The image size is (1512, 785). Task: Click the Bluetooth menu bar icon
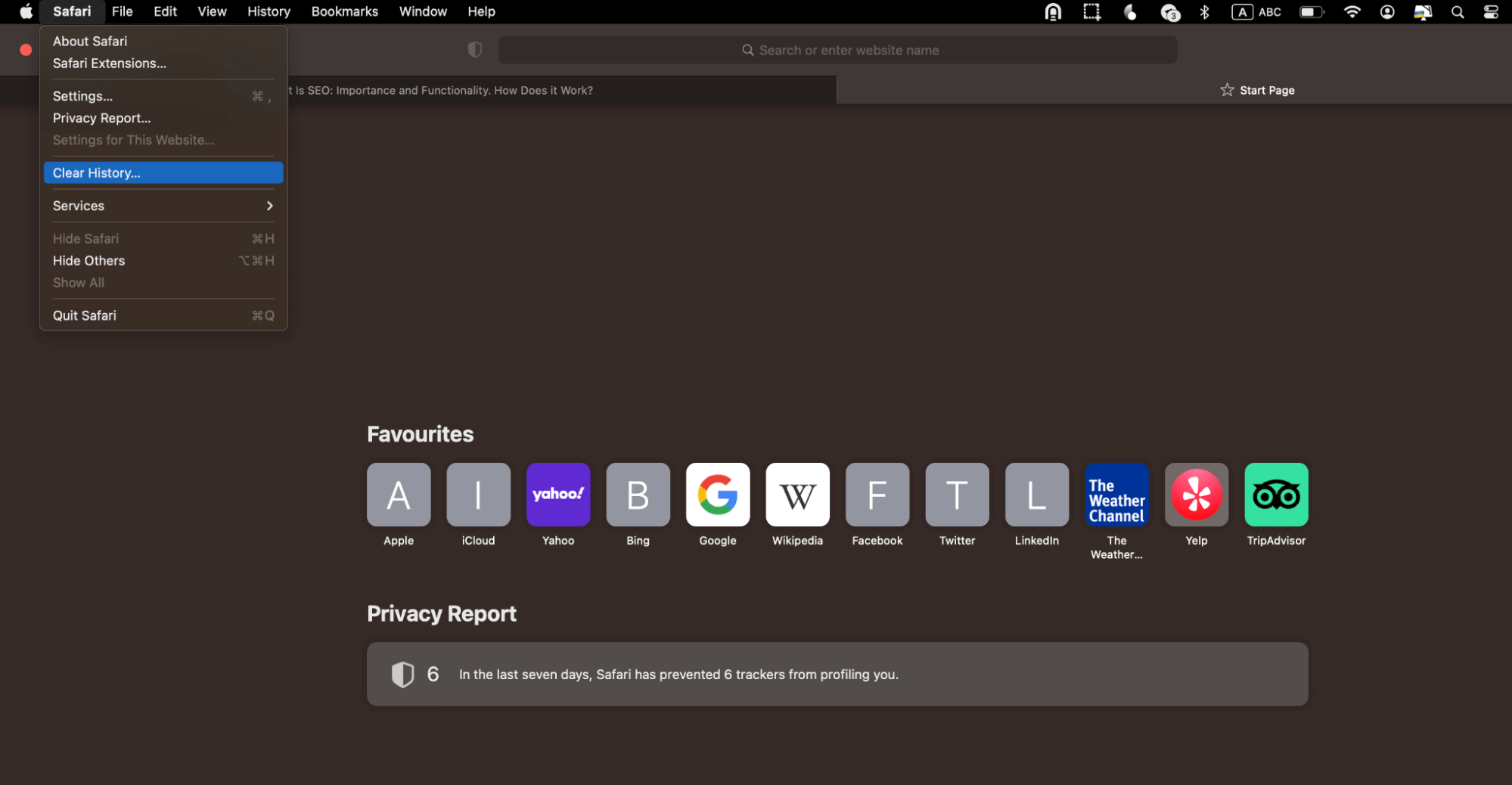tap(1205, 11)
